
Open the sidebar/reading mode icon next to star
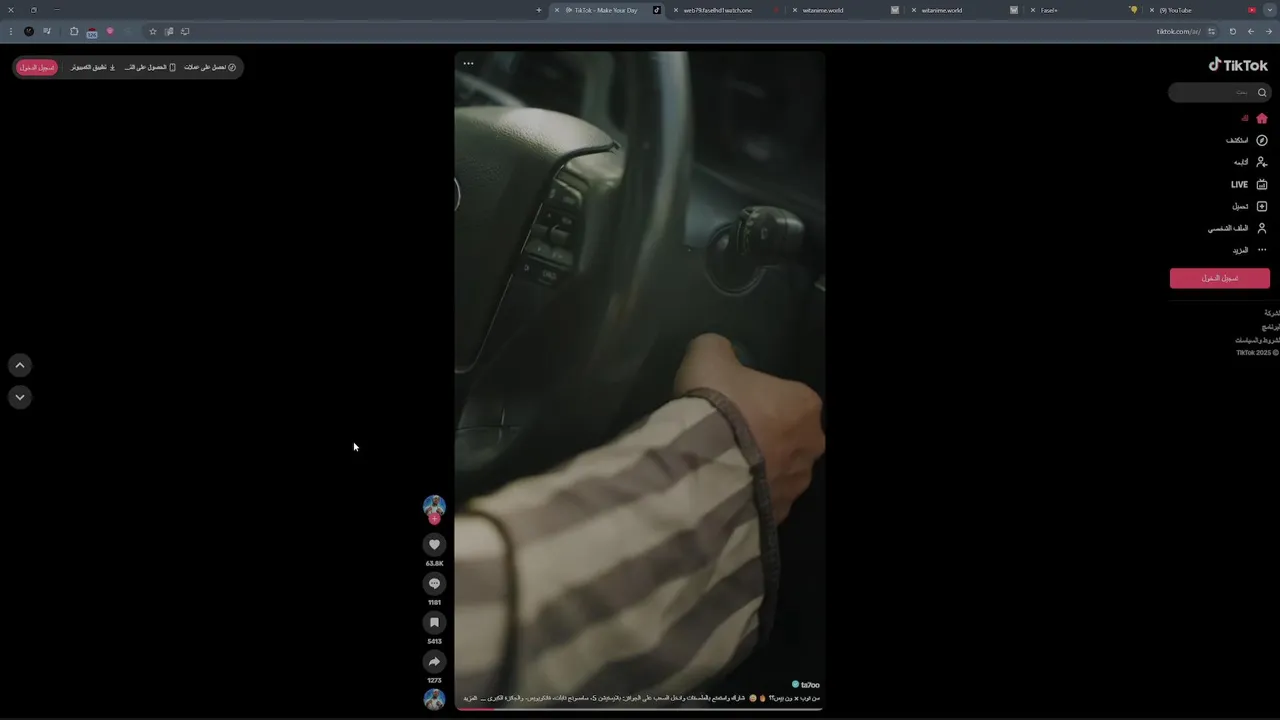(x=169, y=31)
